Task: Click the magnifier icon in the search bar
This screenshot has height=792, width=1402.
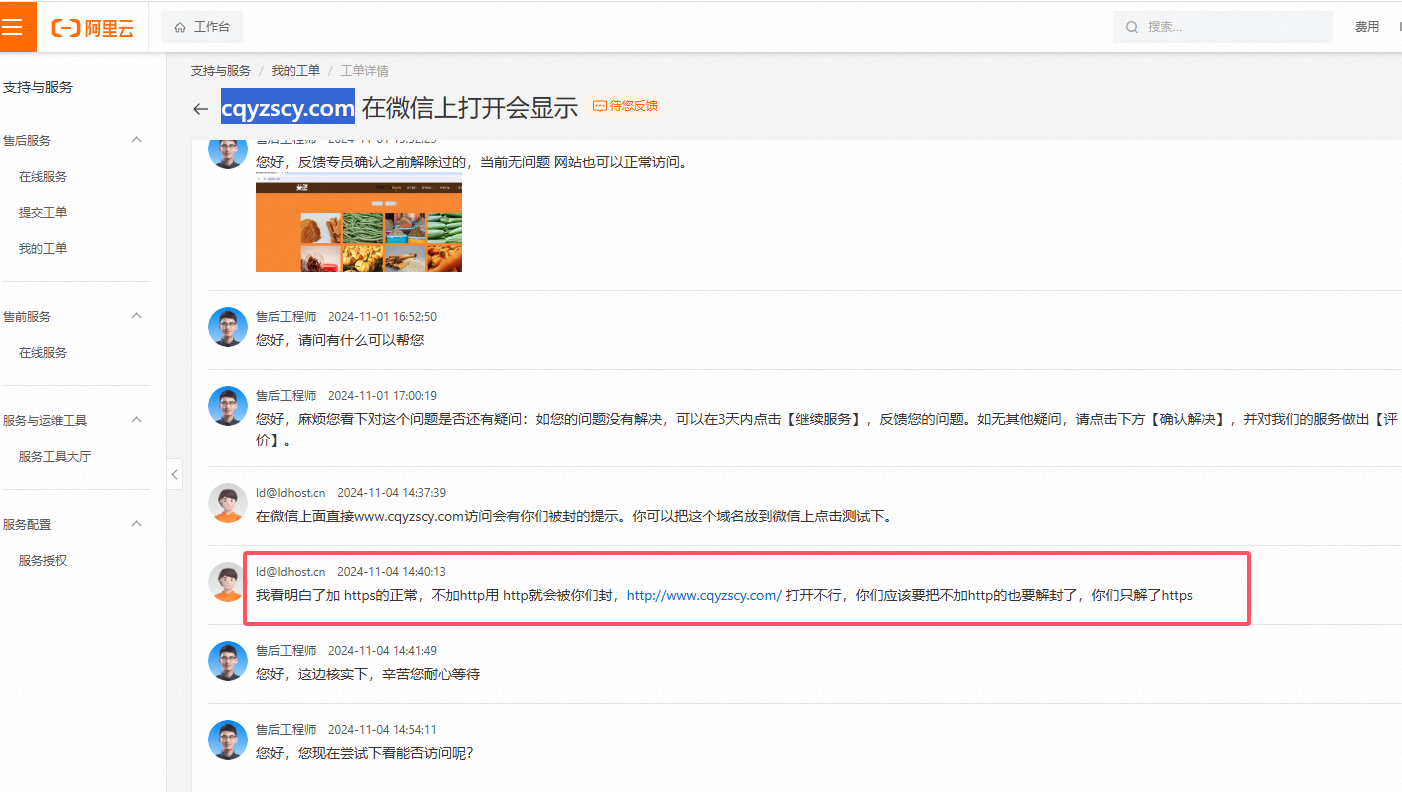Action: (1132, 27)
